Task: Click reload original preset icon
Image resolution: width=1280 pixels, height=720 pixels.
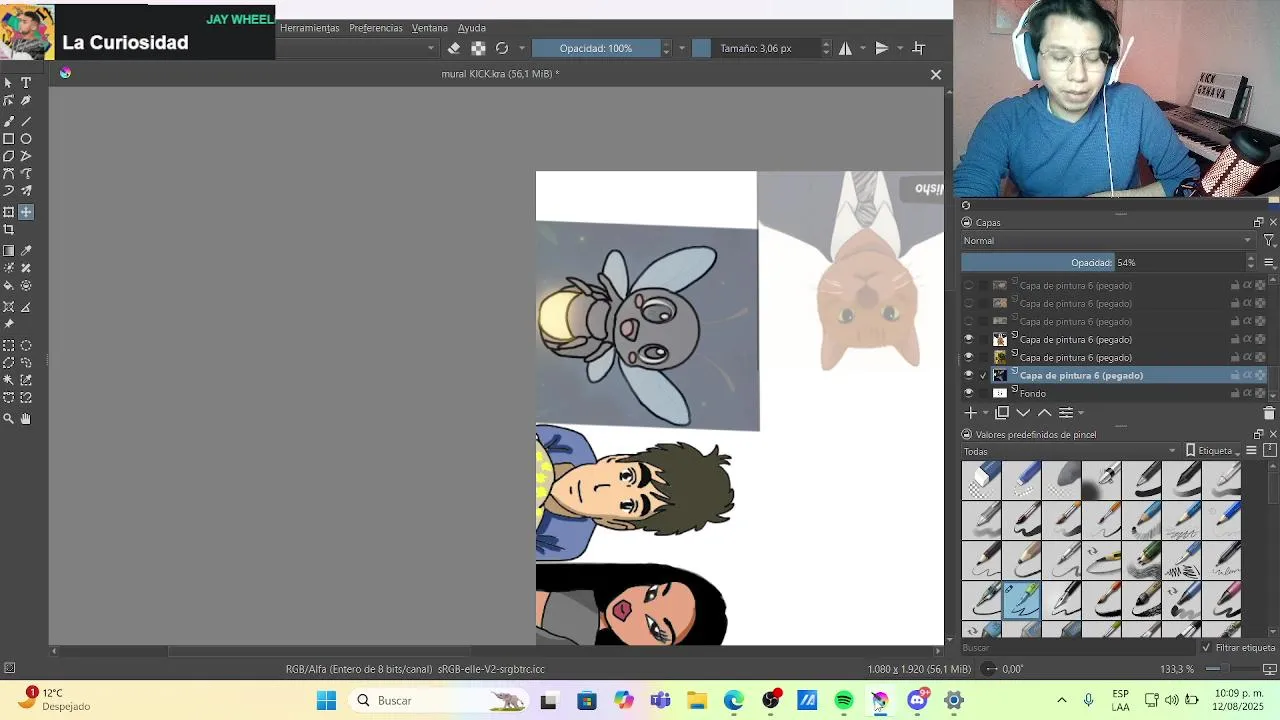Action: (502, 48)
